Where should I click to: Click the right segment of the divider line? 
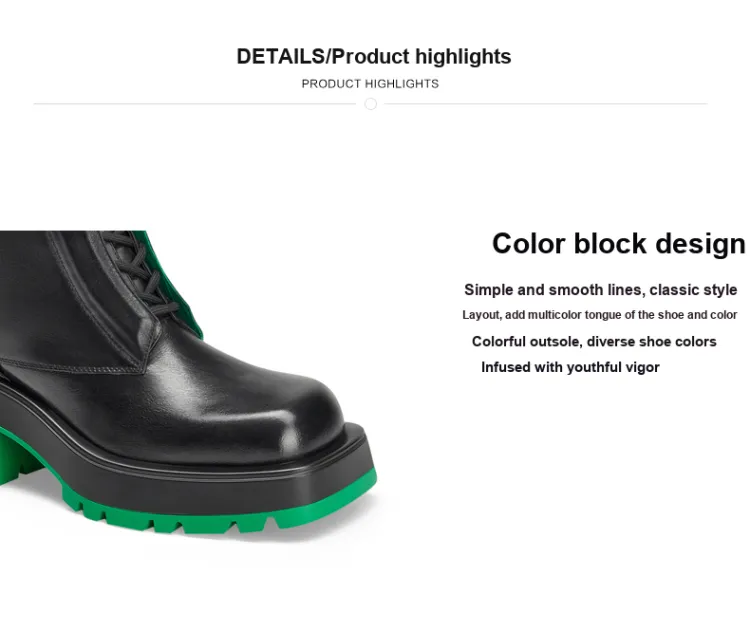pos(545,103)
